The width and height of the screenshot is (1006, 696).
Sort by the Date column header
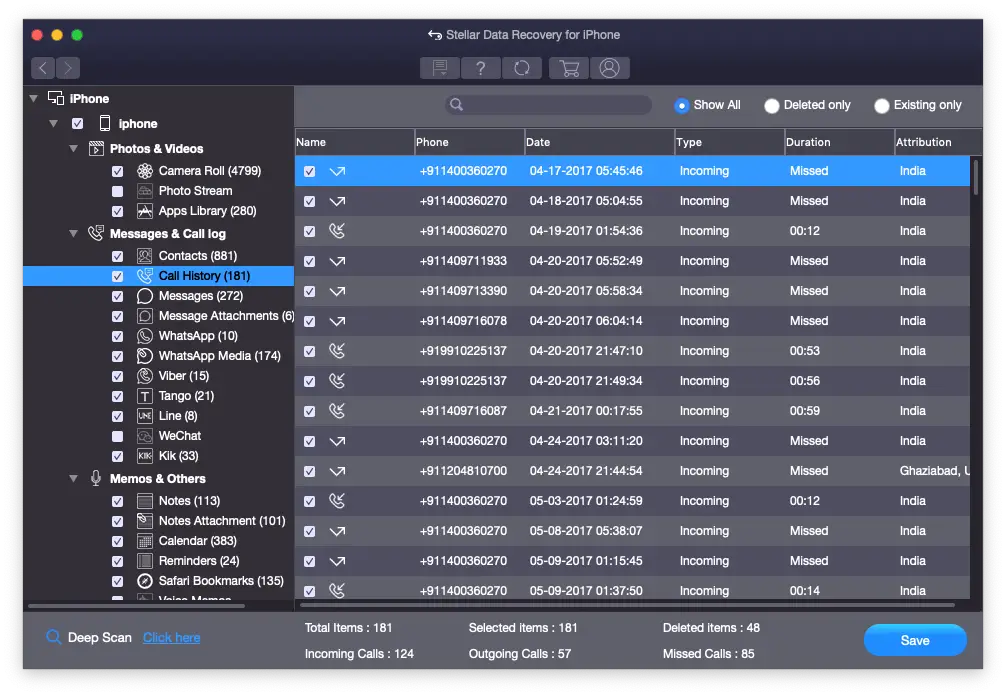[x=599, y=142]
